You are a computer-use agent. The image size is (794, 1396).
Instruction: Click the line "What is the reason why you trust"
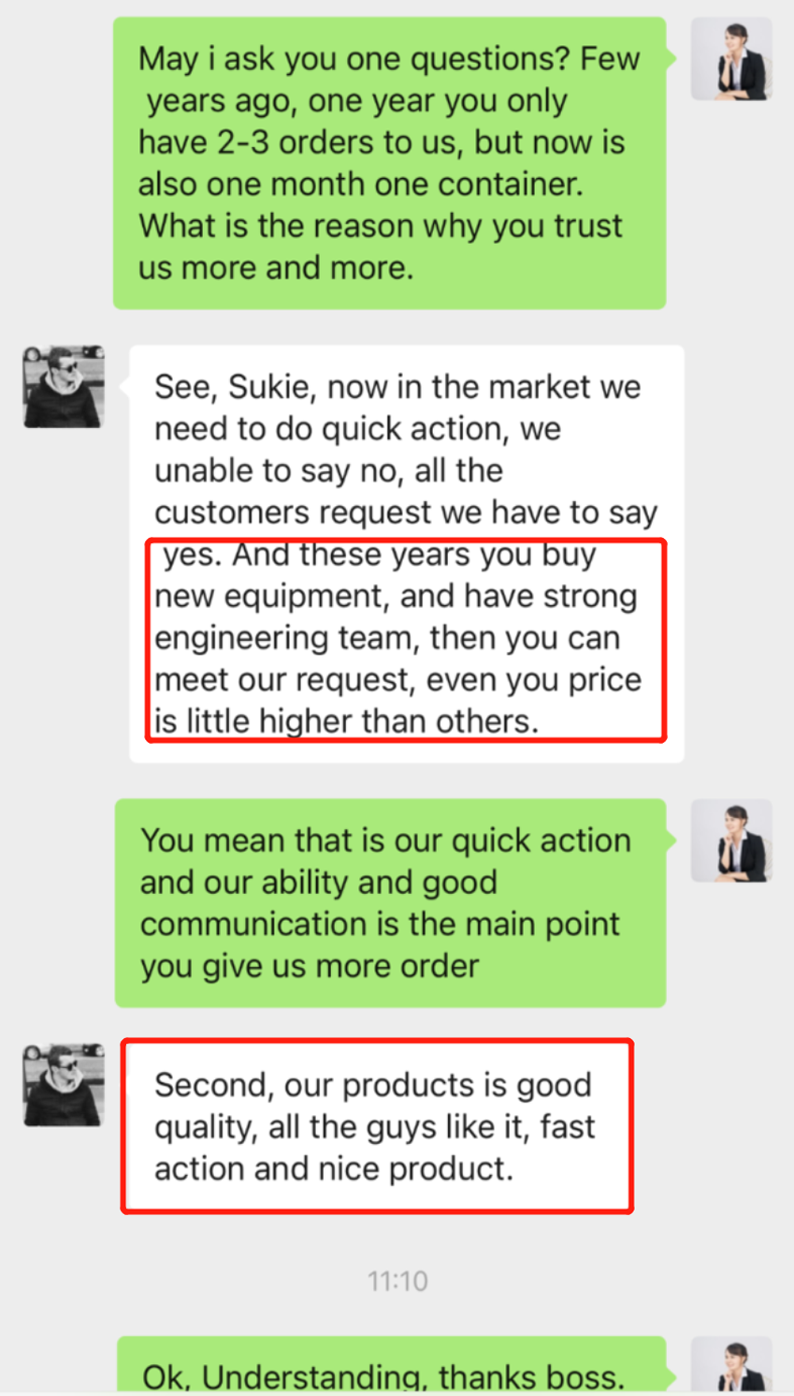(380, 227)
